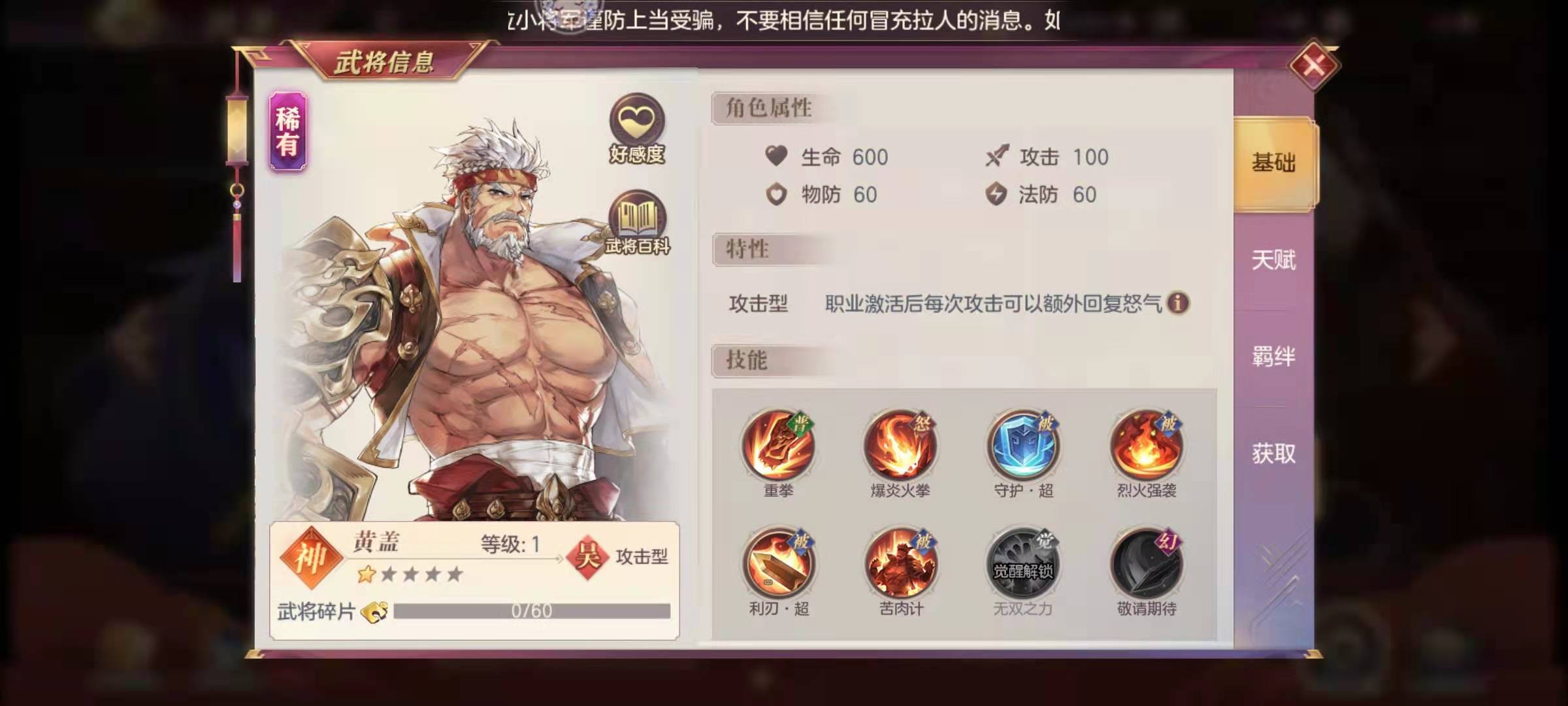Switch to the 天赋 tab
The image size is (1568, 706).
[1273, 260]
